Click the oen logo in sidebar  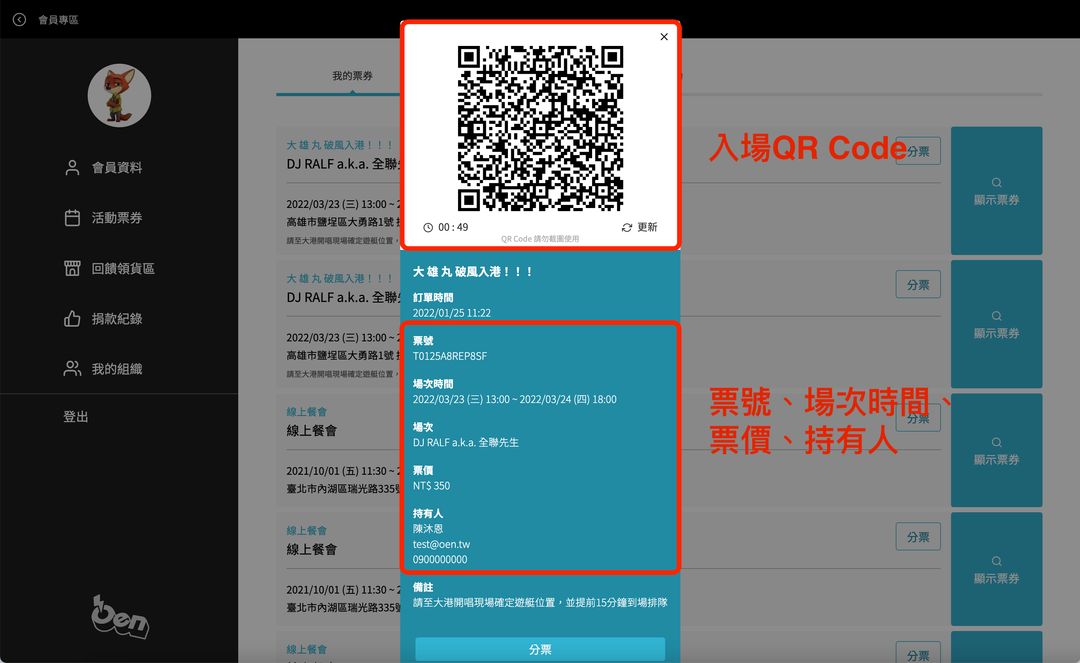click(119, 616)
